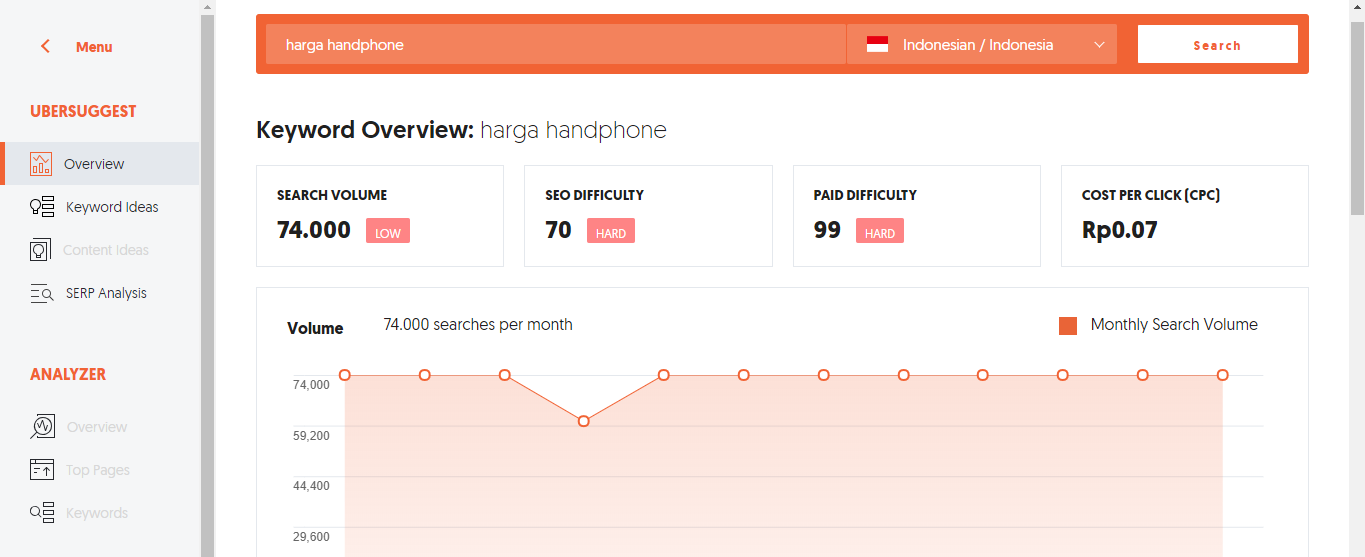Click the SEO Difficulty value 70
This screenshot has height=557, width=1365.
558,230
